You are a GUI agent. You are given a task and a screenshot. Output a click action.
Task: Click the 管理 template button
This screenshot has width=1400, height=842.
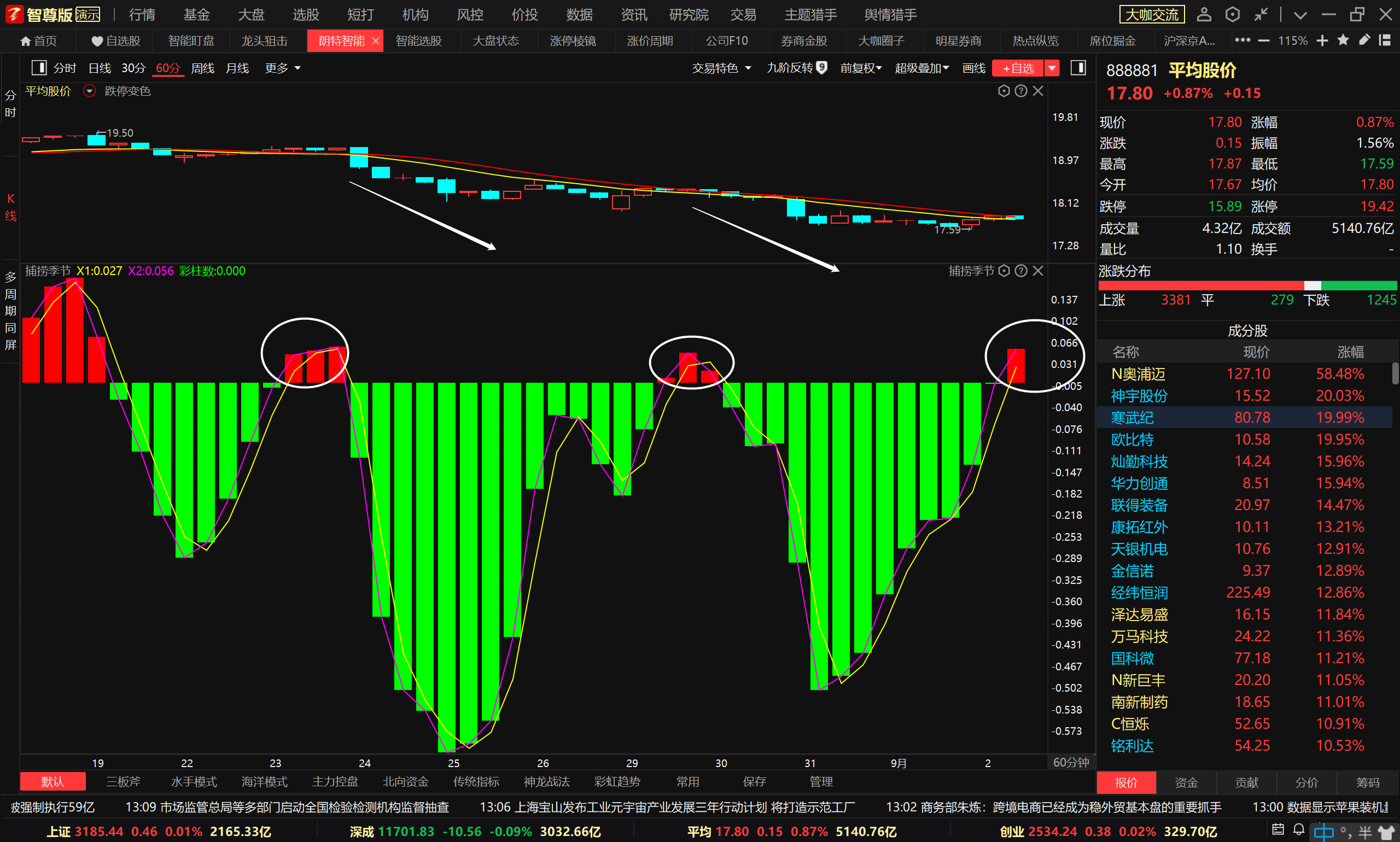click(x=821, y=782)
